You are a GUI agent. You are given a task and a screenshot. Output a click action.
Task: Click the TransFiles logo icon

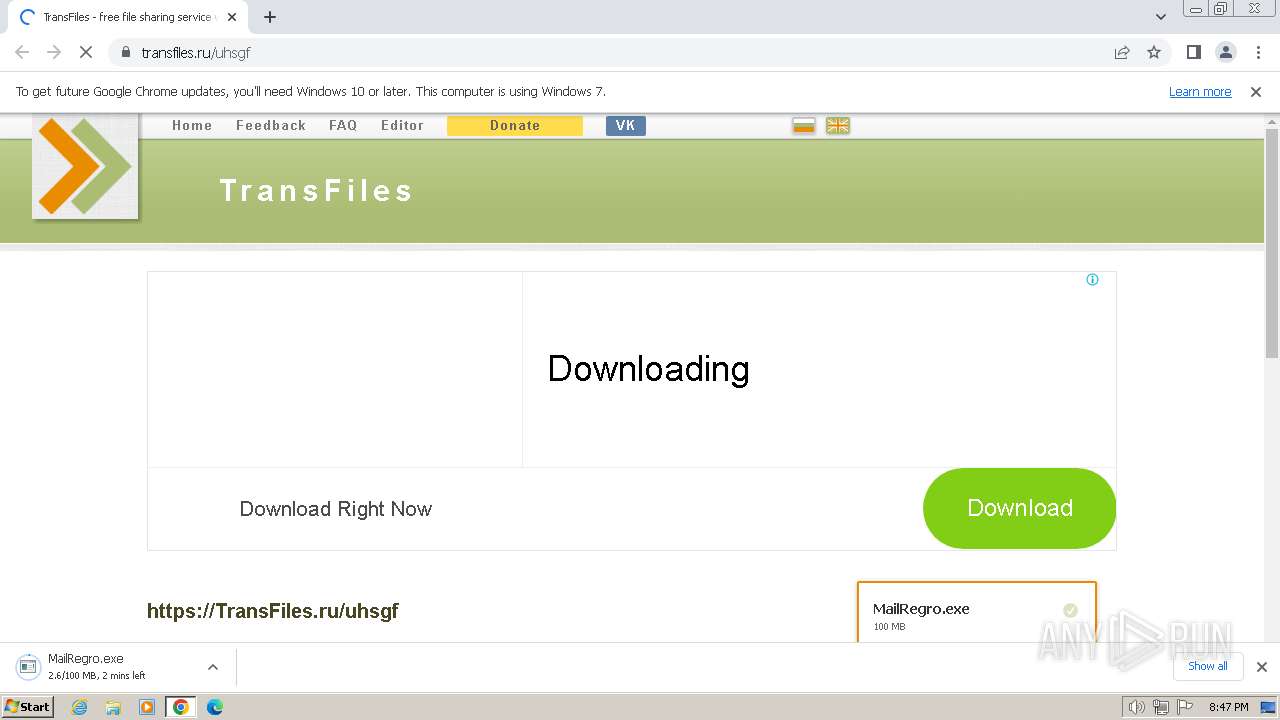pyautogui.click(x=85, y=165)
